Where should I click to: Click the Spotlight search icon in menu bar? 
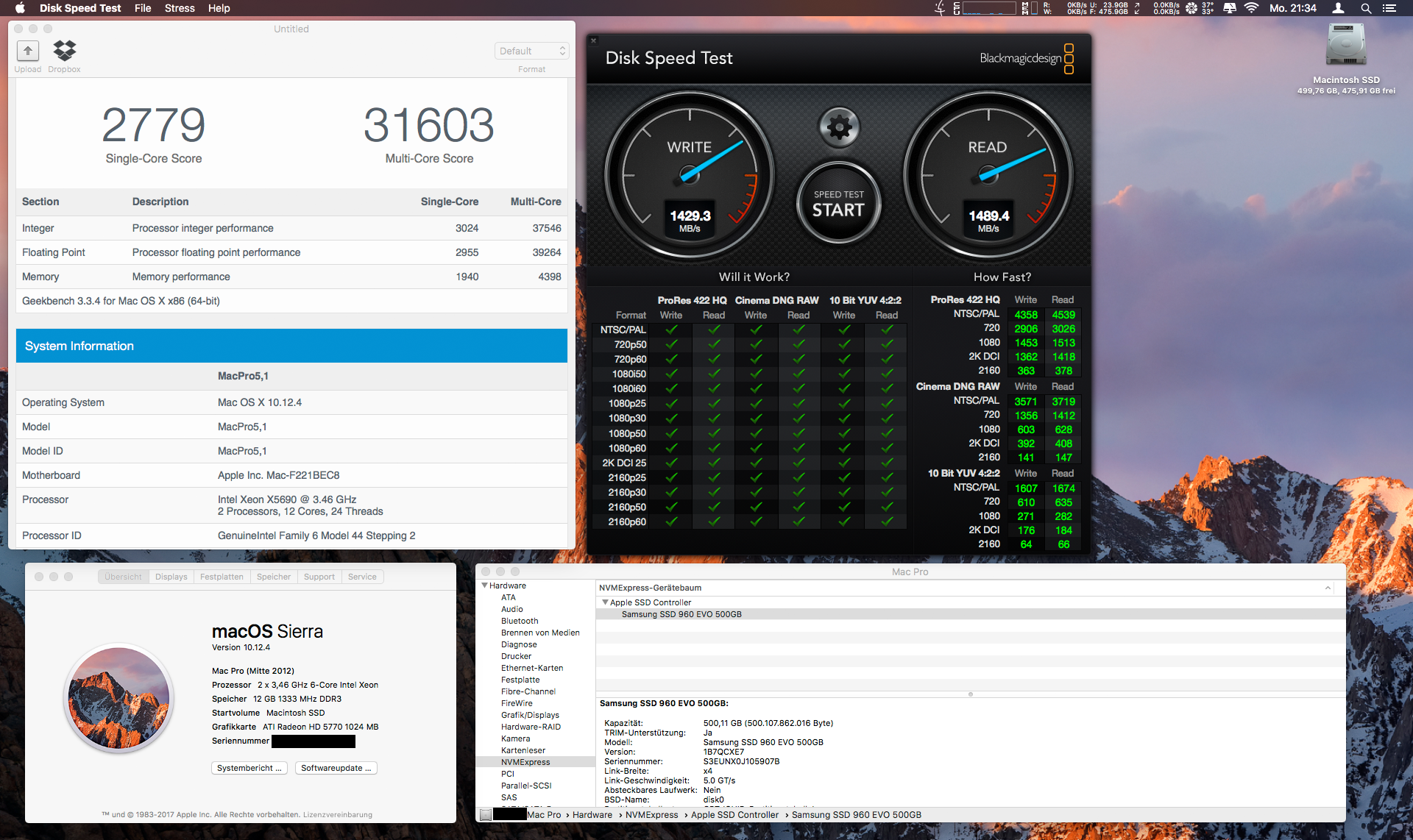click(x=1366, y=8)
